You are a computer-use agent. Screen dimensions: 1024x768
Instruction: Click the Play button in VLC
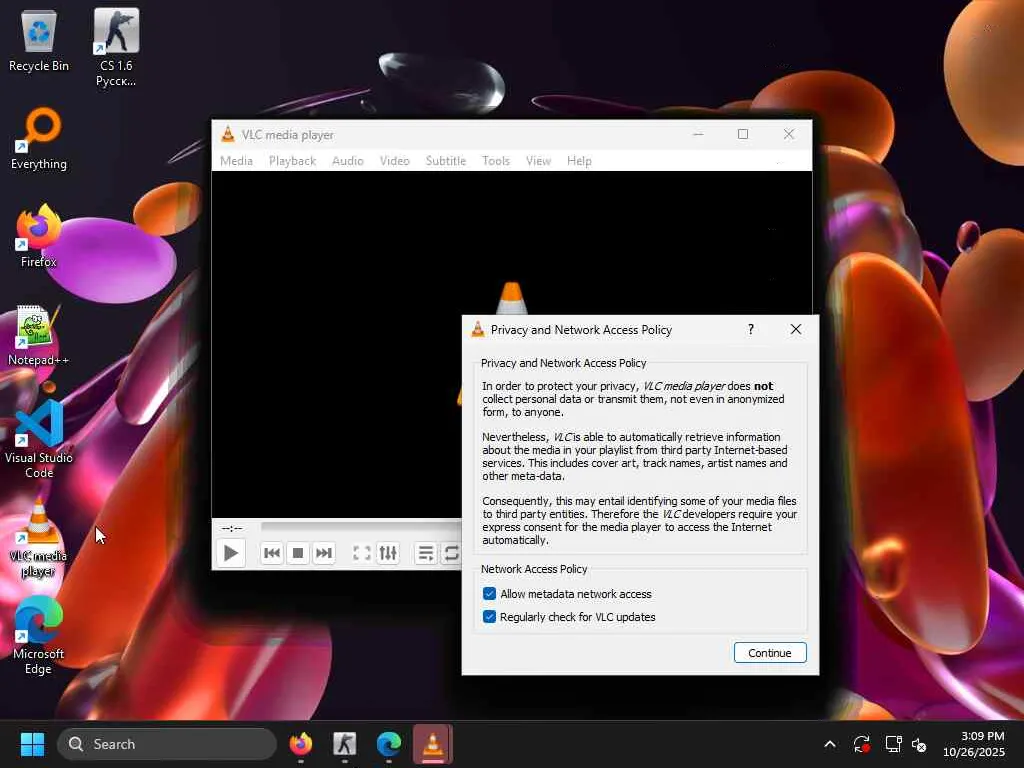pos(231,553)
